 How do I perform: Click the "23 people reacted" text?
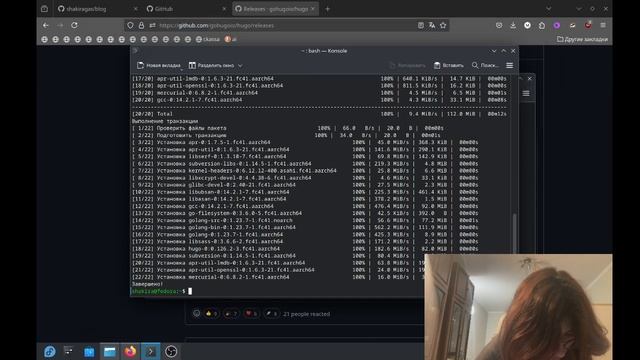[x=307, y=314]
